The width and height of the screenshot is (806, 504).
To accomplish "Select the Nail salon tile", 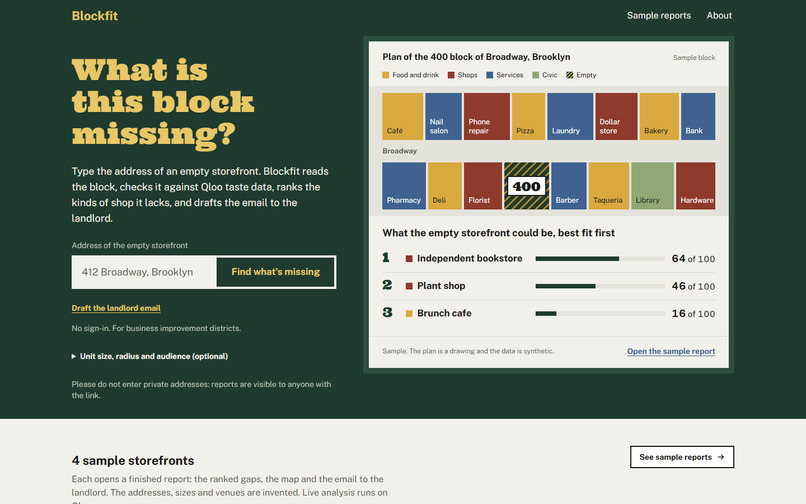I will pos(443,116).
